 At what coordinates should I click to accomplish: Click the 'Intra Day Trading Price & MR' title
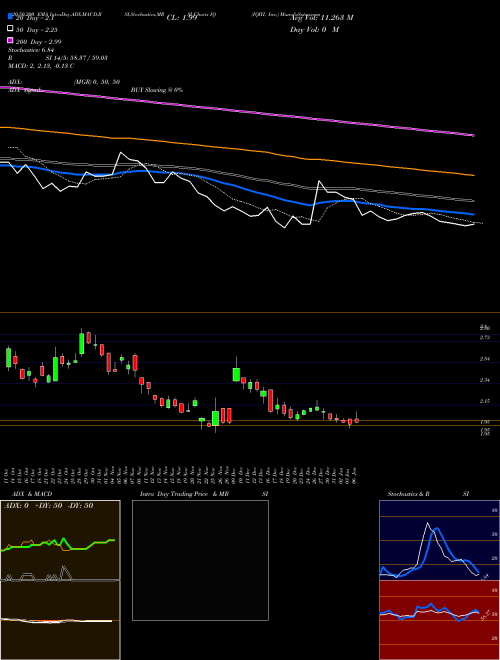(x=184, y=494)
